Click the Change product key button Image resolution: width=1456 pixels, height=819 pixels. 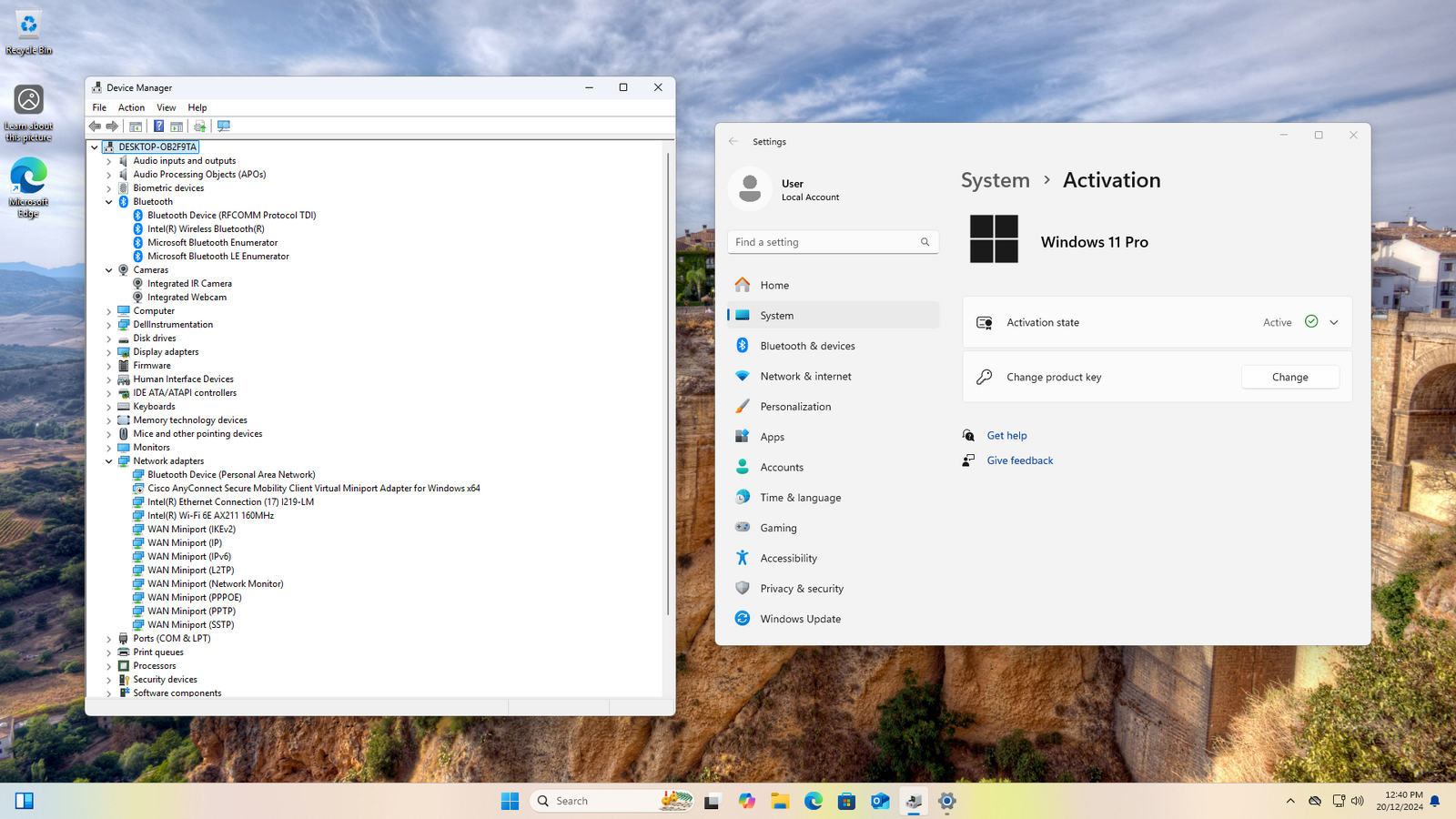coord(1289,377)
